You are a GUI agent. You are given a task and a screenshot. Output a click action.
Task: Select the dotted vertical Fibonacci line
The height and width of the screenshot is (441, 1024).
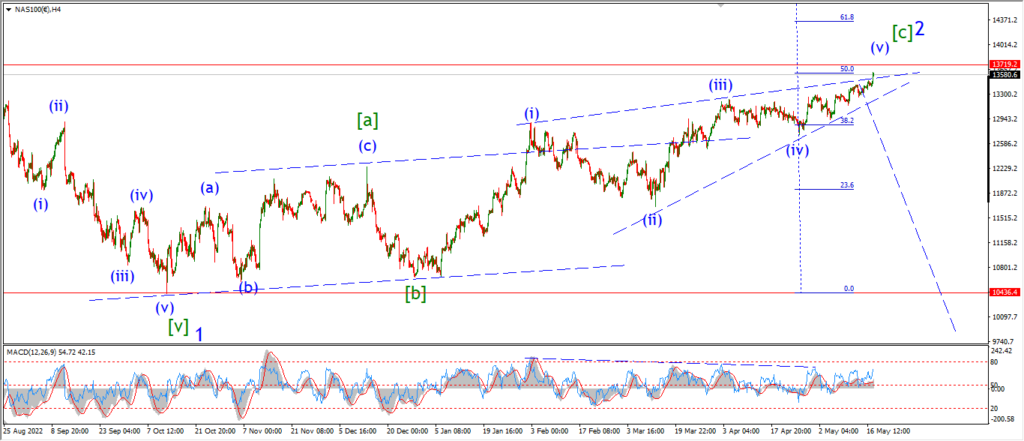[x=798, y=147]
